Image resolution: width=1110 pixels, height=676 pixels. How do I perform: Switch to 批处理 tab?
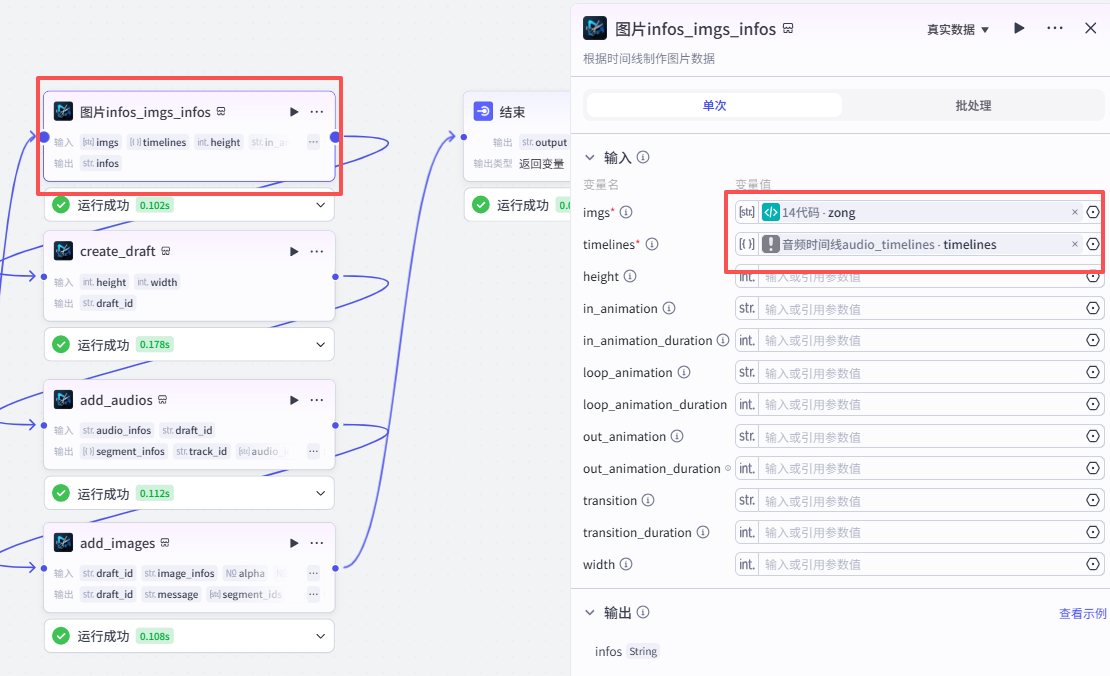973,105
